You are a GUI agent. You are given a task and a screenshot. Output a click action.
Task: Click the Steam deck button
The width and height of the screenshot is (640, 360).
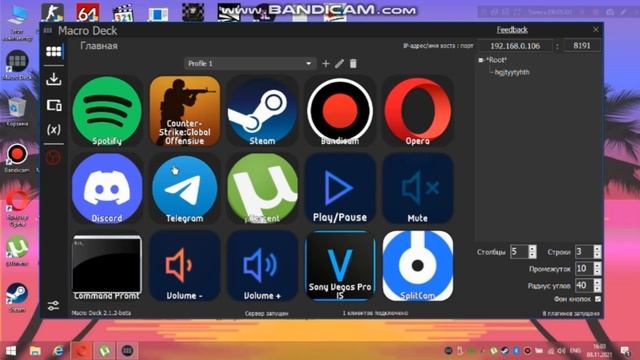click(262, 111)
